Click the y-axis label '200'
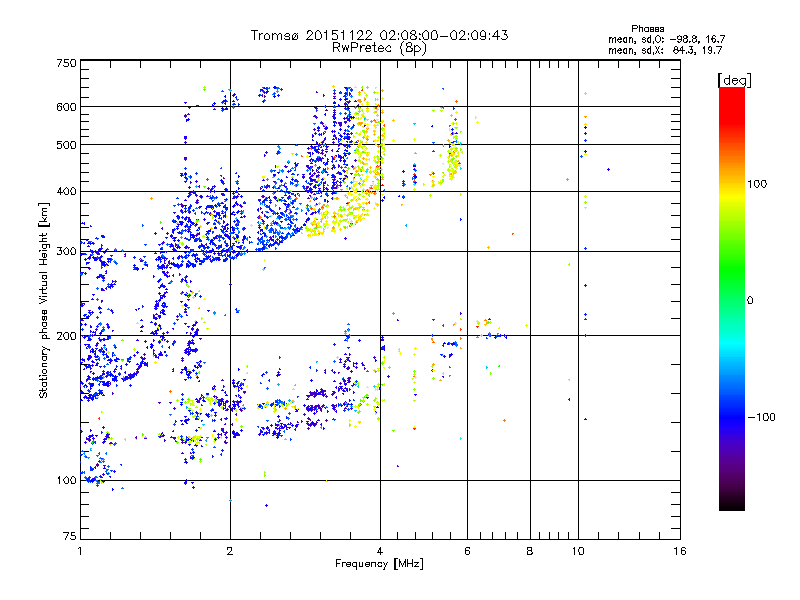Viewport: 800px width, 600px height. [66, 336]
